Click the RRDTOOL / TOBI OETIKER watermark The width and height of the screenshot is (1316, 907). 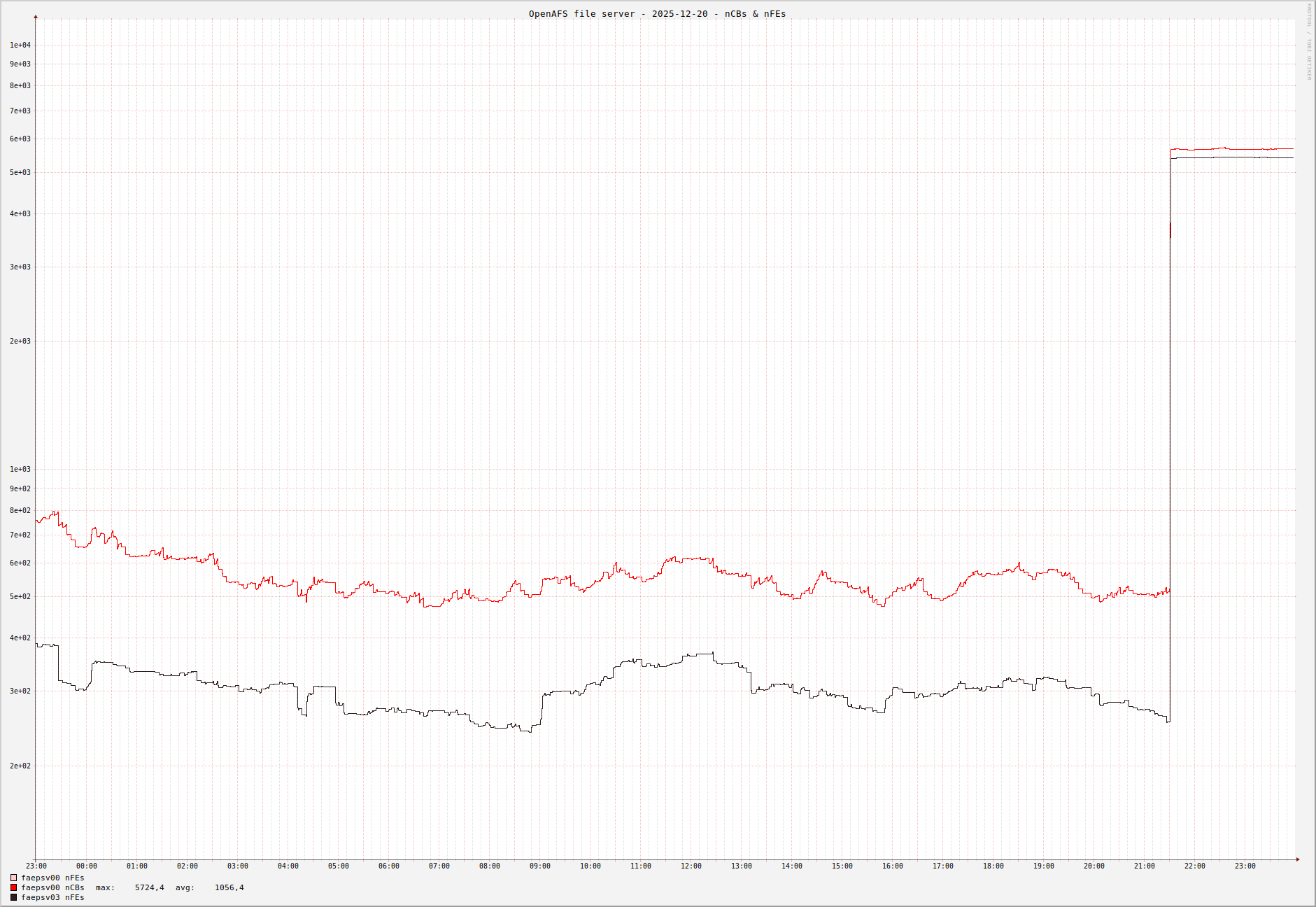(1309, 42)
